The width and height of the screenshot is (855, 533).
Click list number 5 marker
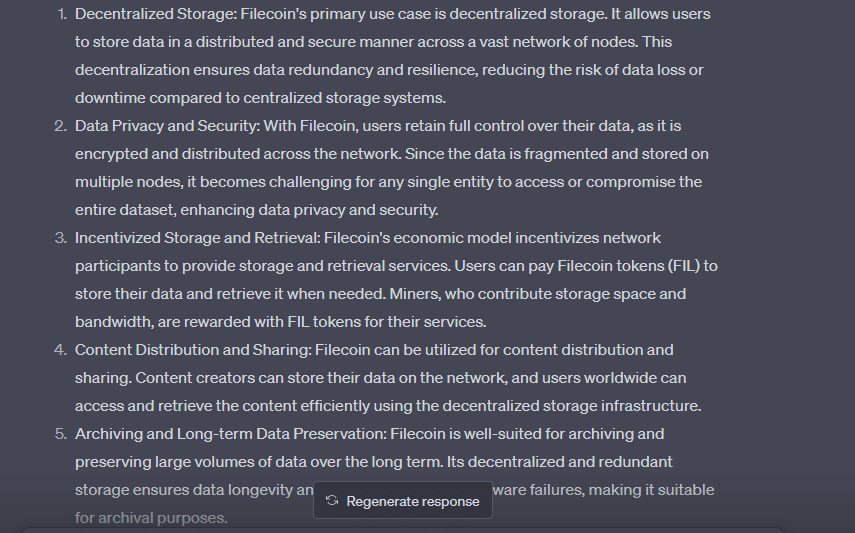click(x=61, y=434)
